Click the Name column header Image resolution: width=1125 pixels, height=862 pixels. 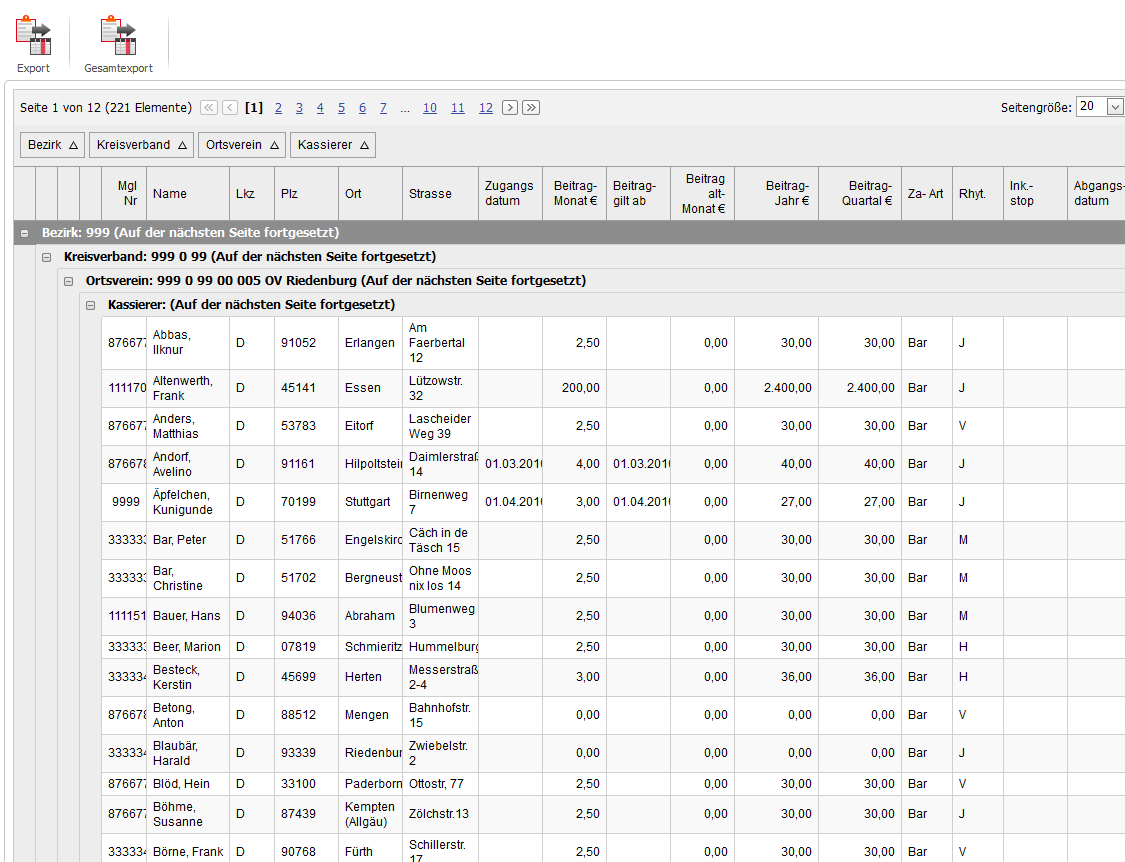pyautogui.click(x=188, y=194)
